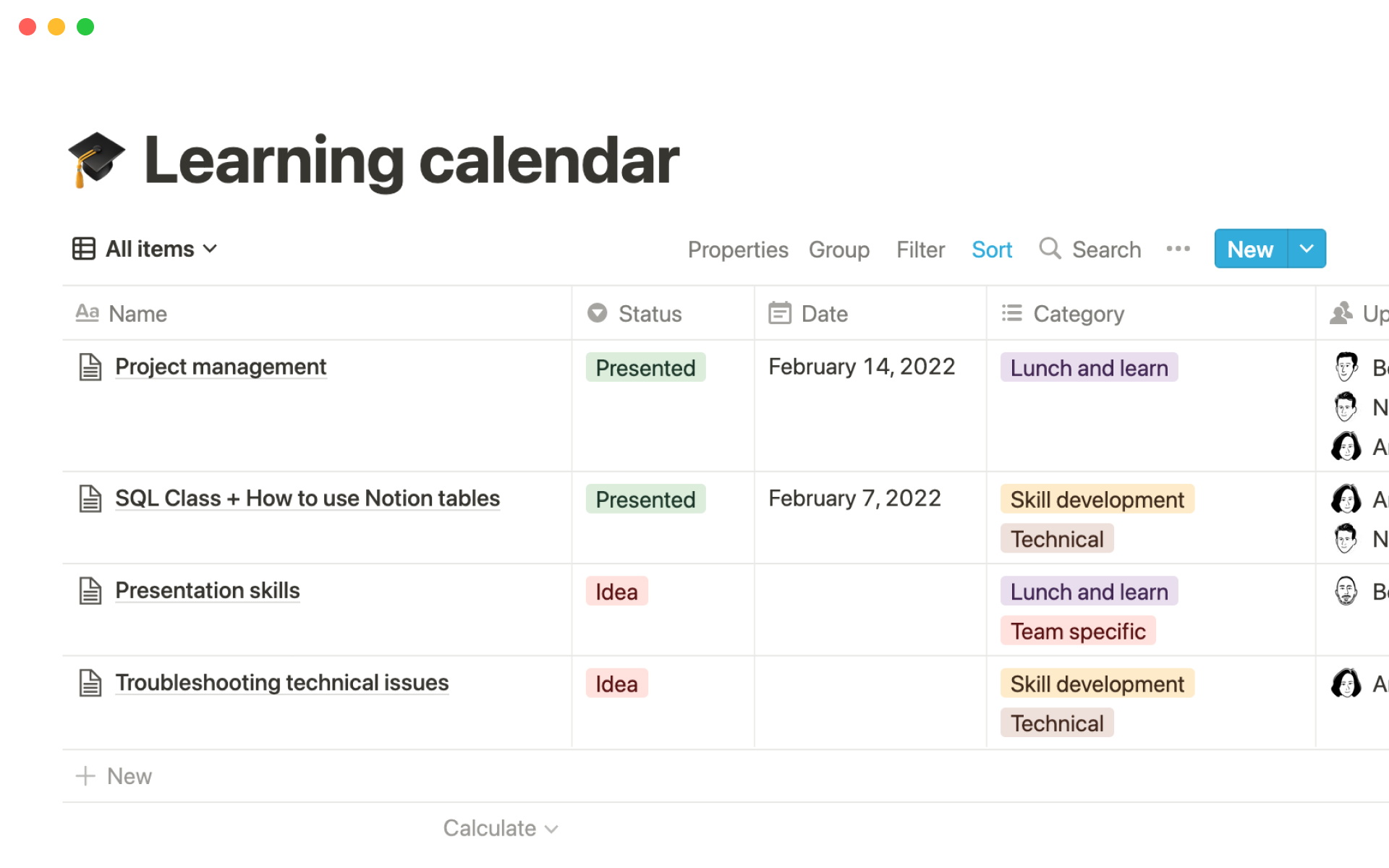The image size is (1389, 868).
Task: Expand the Calculate dropdown
Action: [x=501, y=828]
